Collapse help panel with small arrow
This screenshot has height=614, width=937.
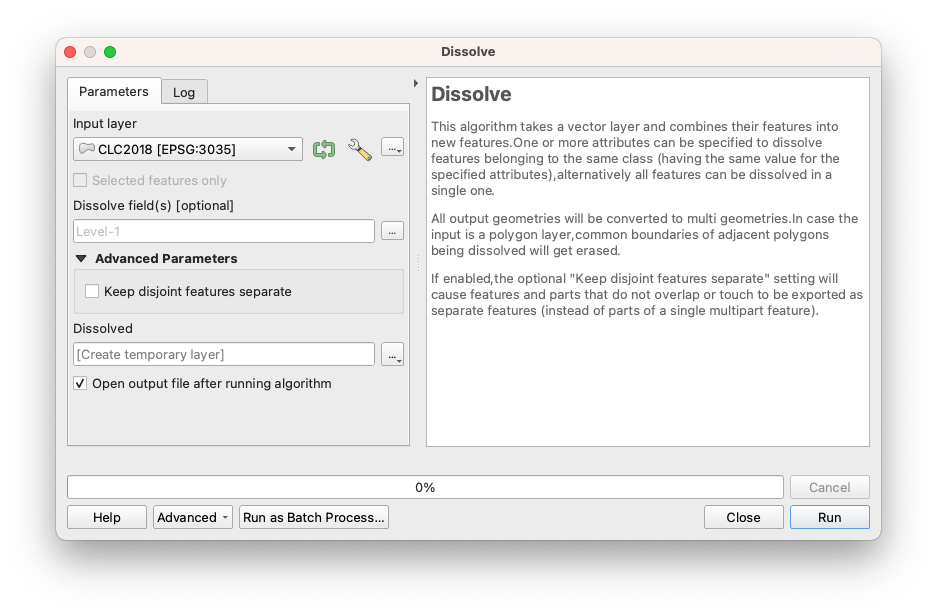416,83
